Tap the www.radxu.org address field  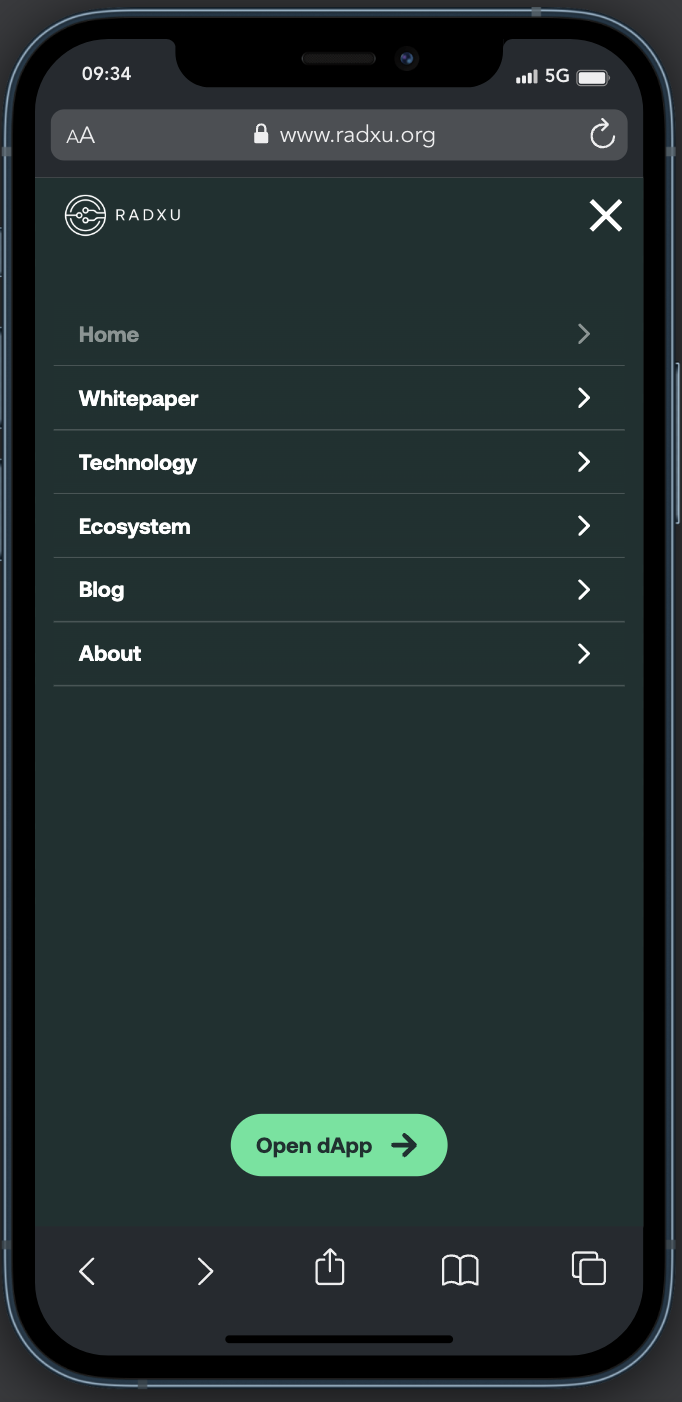coord(356,135)
